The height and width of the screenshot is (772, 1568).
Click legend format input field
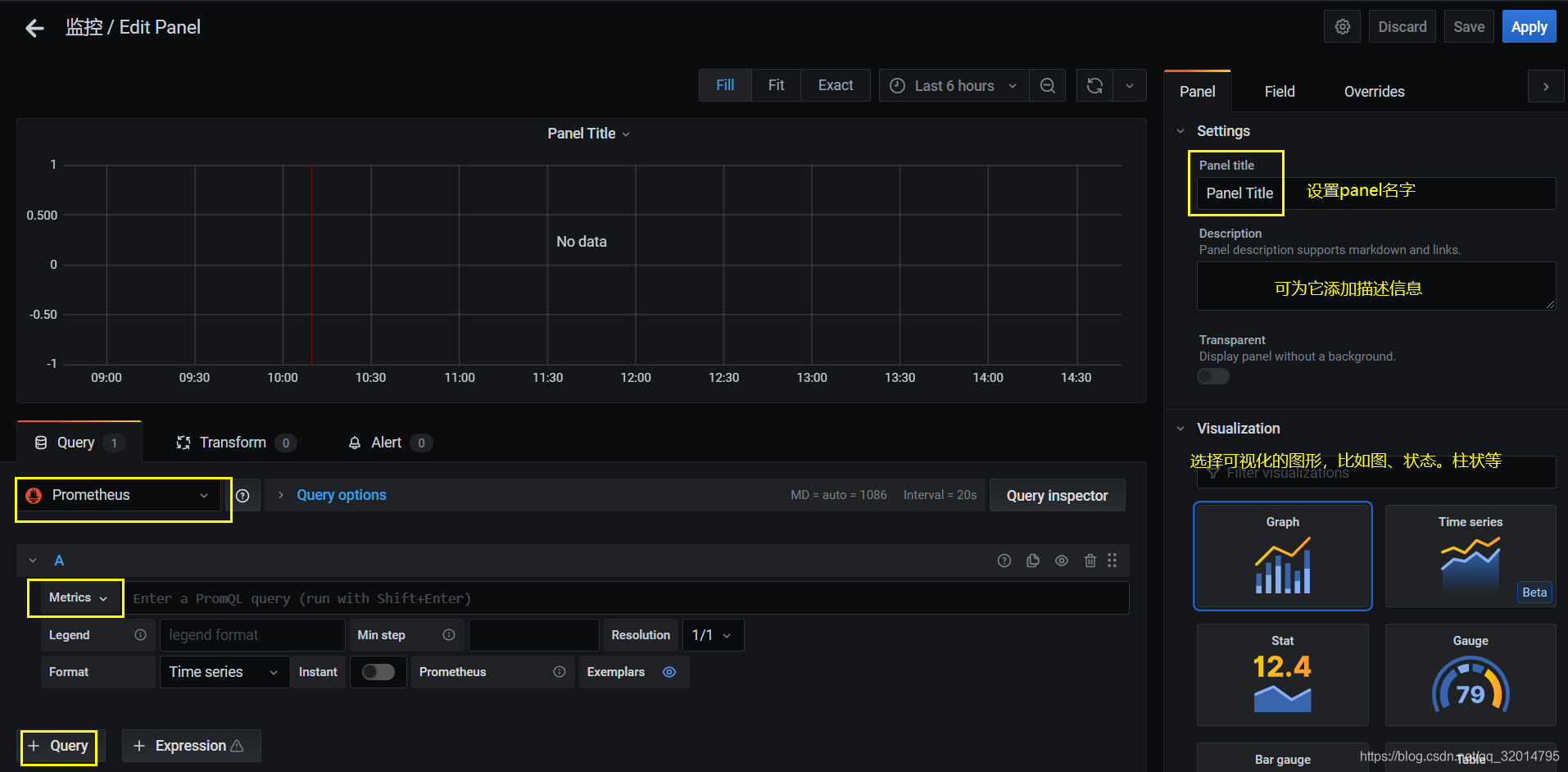pos(252,635)
